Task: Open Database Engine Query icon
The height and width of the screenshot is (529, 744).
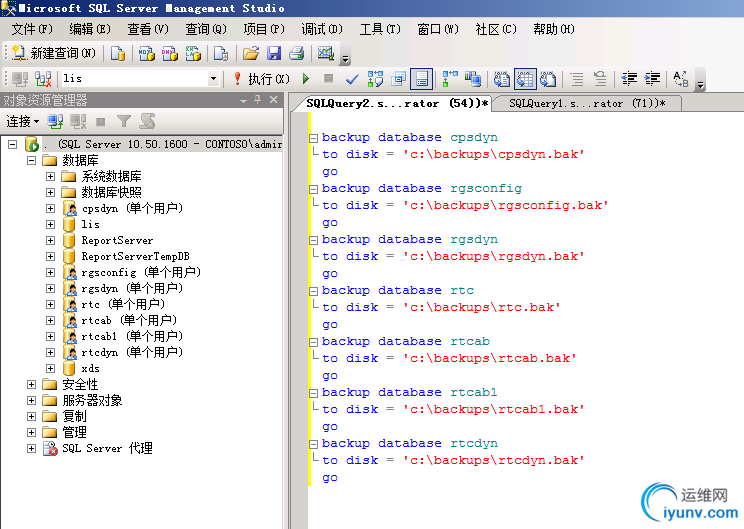Action: pyautogui.click(x=118, y=53)
